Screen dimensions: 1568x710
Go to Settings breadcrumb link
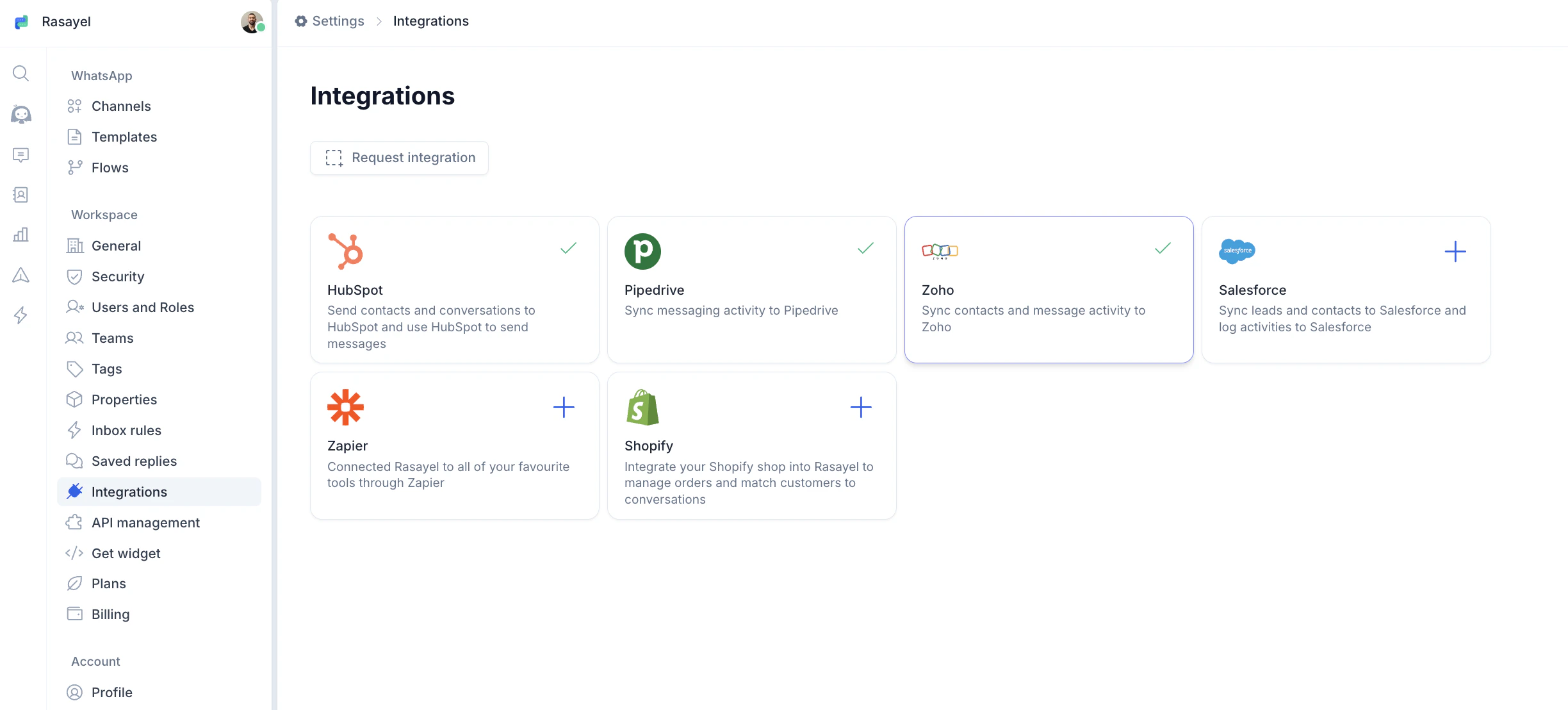pyautogui.click(x=338, y=21)
